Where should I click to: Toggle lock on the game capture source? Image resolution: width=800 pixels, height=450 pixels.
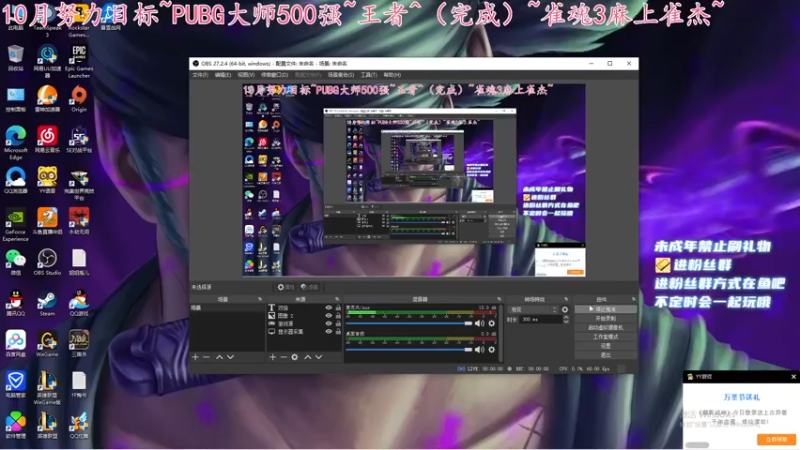pyautogui.click(x=338, y=323)
